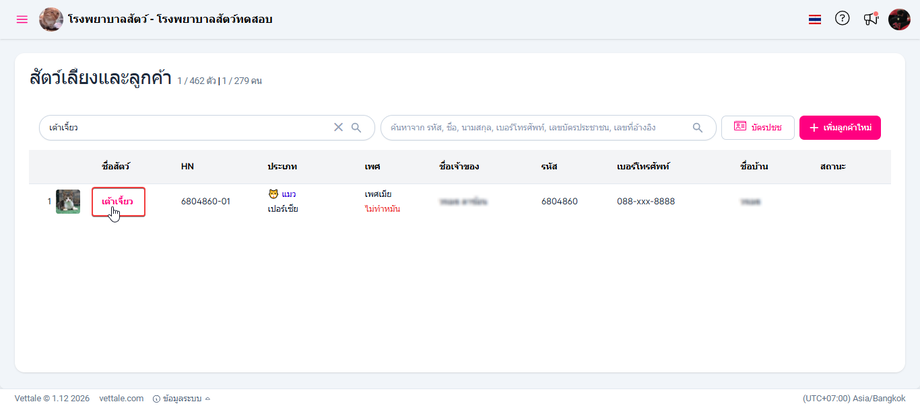Open the help question-mark icon
The image size is (920, 408).
point(842,19)
